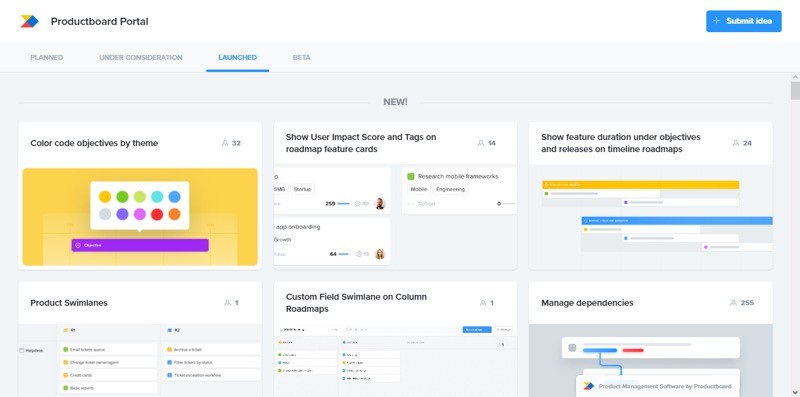Click the purple Objective bar in thumbnail
Viewport: 800px width, 397px height.
[140, 245]
